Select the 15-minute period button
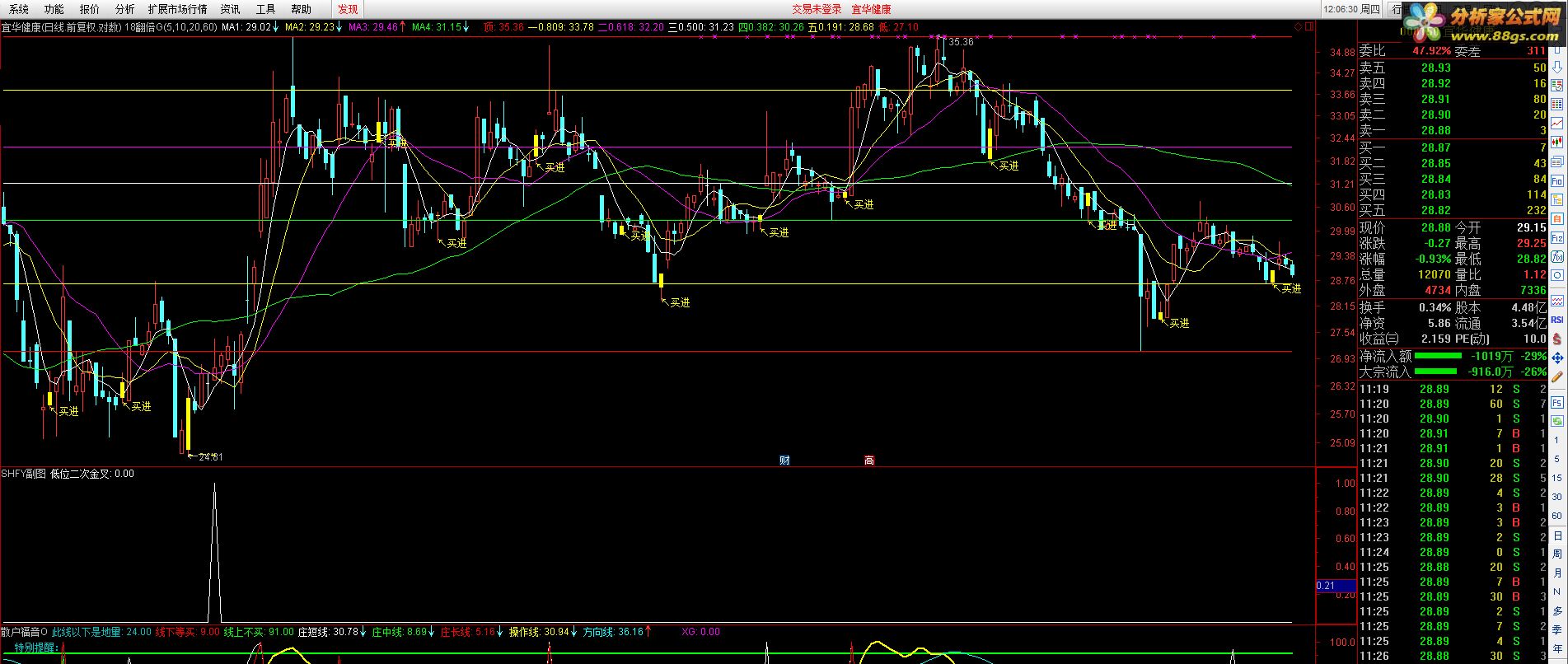The height and width of the screenshot is (664, 1568). [1557, 478]
